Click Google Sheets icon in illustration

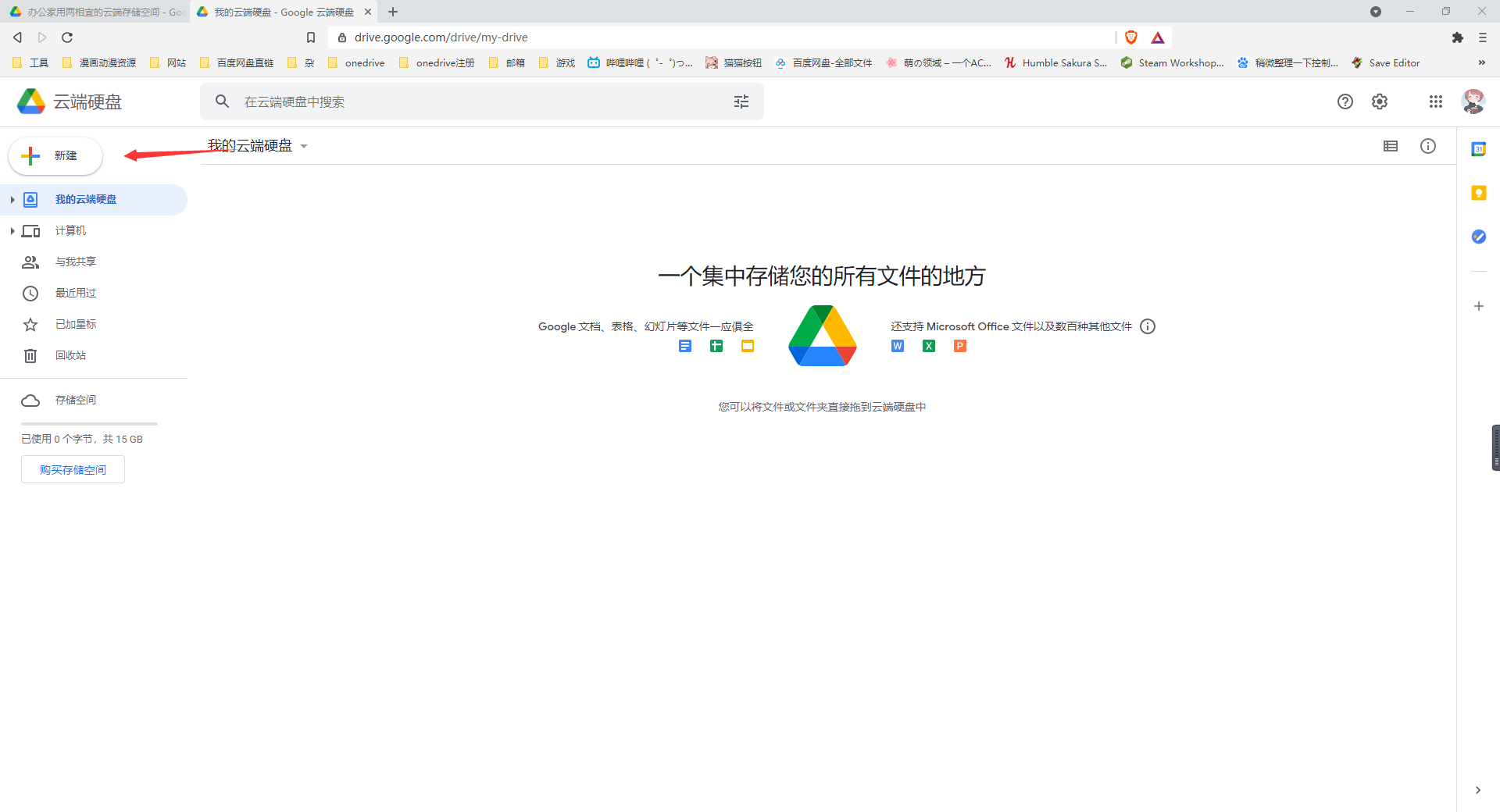(716, 346)
